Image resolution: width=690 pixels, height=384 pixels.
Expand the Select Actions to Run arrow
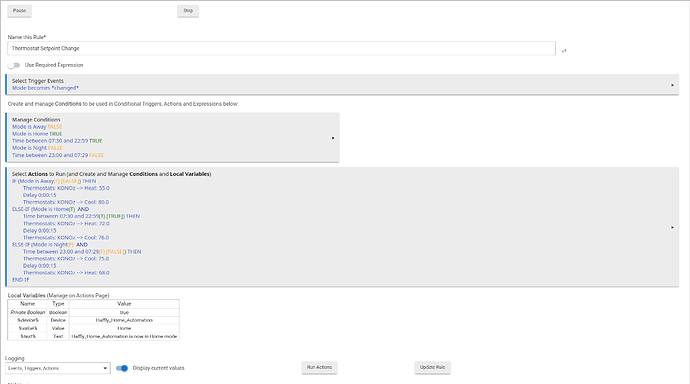coord(672,227)
